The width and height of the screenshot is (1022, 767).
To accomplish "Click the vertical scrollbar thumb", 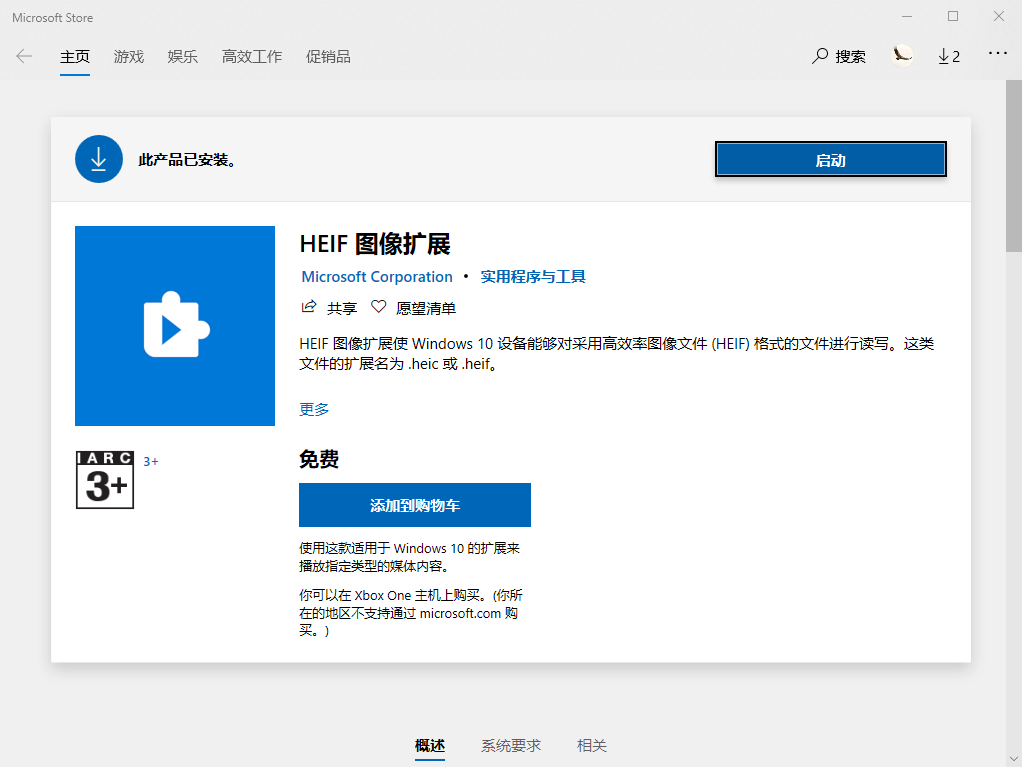I will click(x=1014, y=166).
